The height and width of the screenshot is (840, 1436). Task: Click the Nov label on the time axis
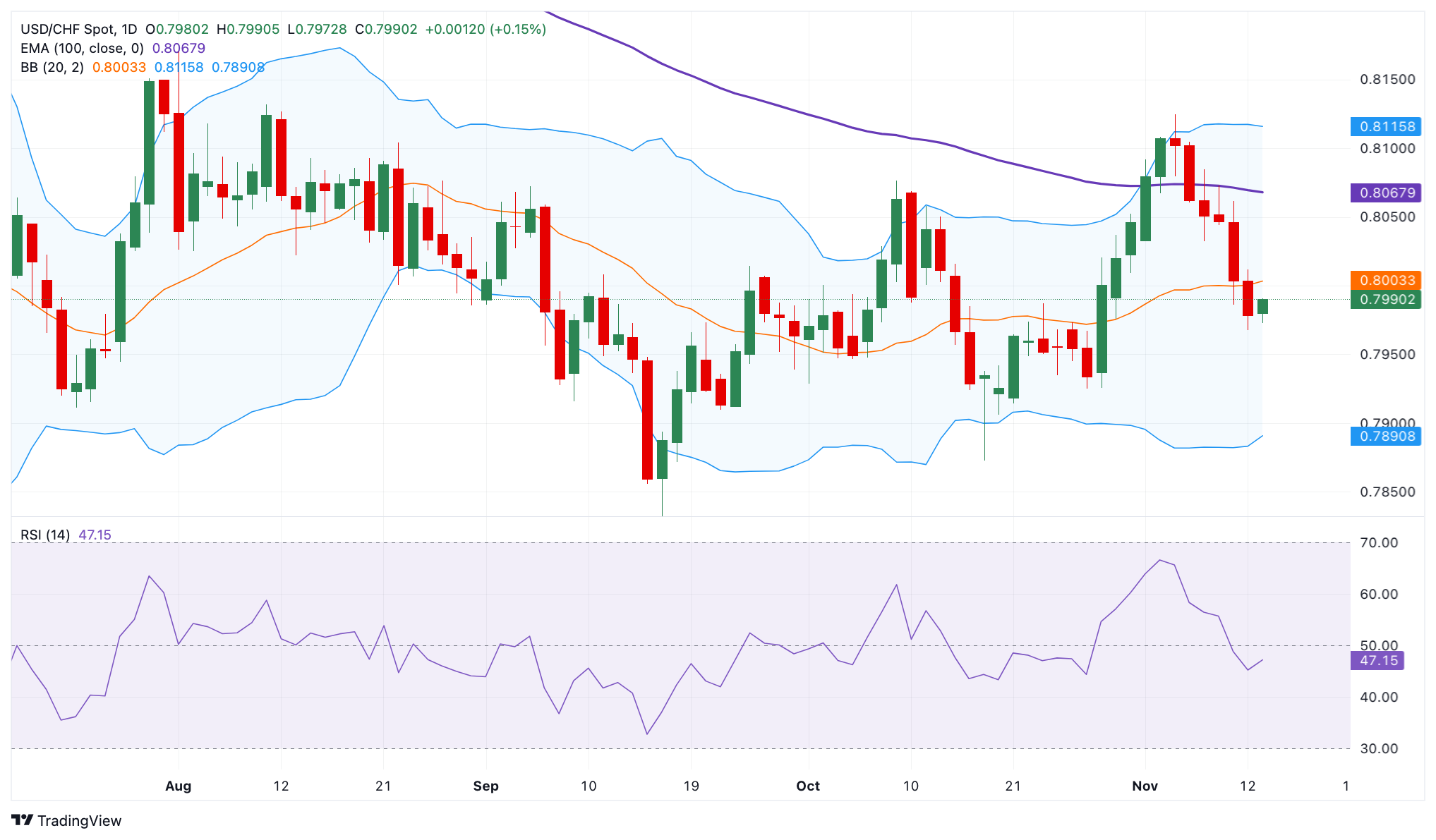(x=1146, y=786)
